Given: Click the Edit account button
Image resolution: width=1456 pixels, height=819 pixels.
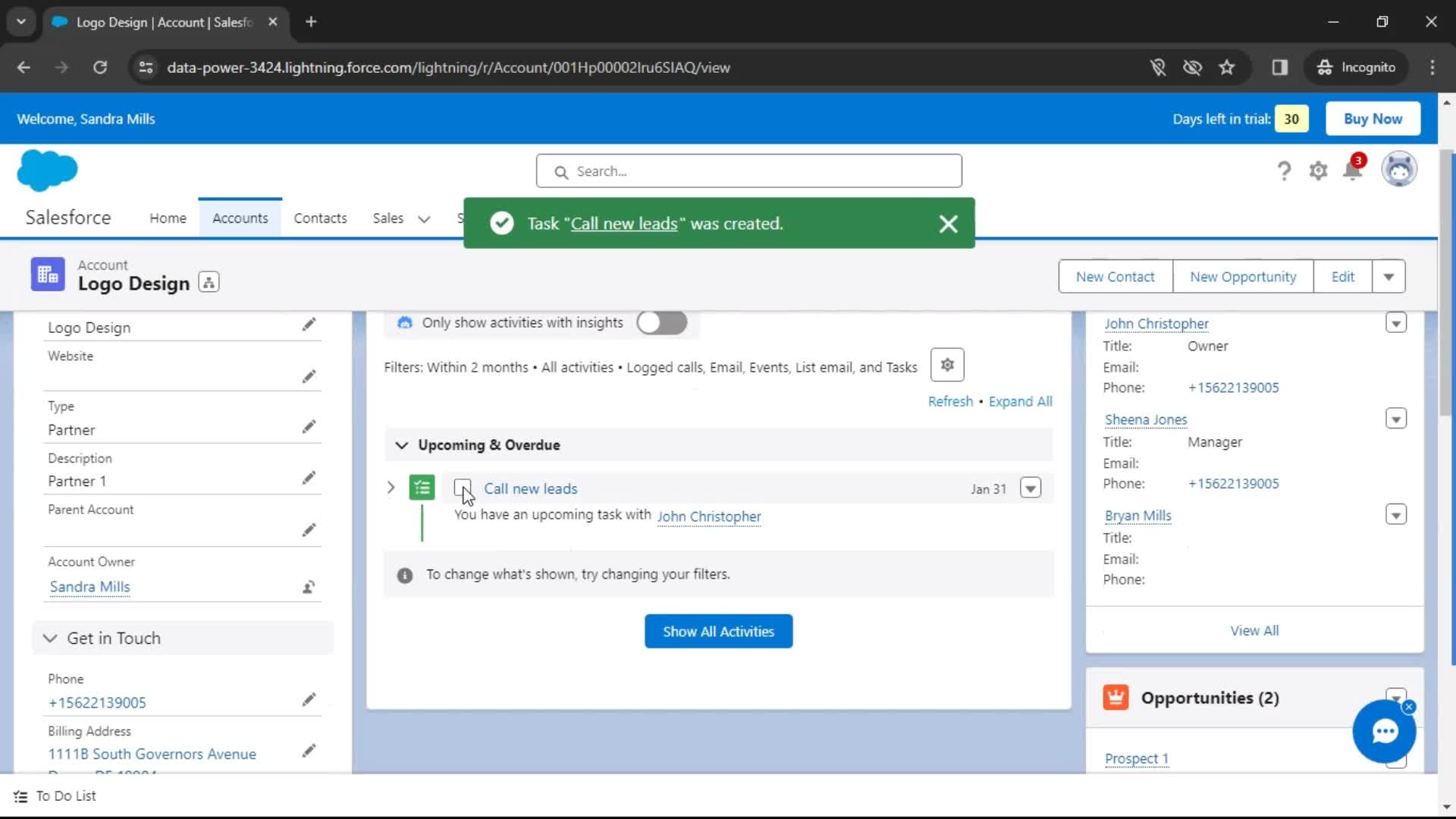Looking at the screenshot, I should pyautogui.click(x=1342, y=277).
